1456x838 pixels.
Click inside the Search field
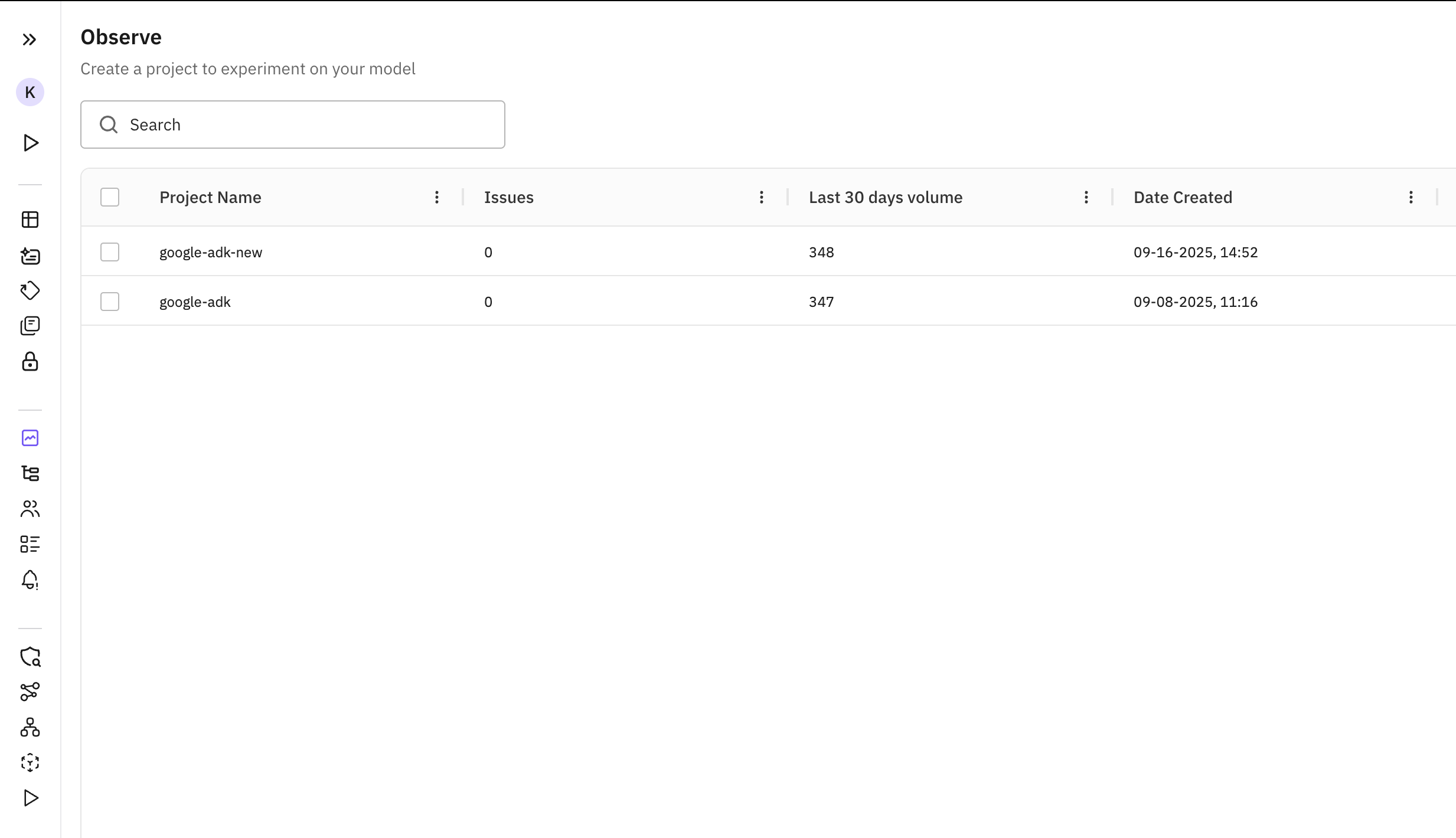pyautogui.click(x=293, y=125)
